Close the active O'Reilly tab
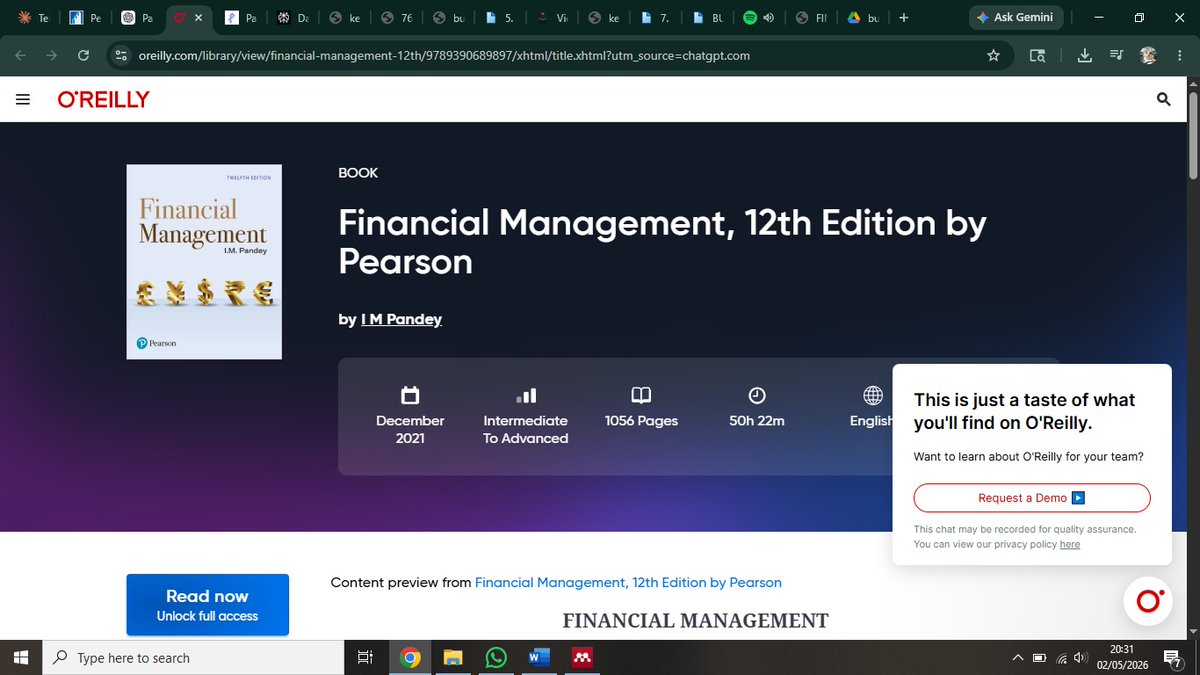Screen dimensions: 1200x675 (197, 18)
